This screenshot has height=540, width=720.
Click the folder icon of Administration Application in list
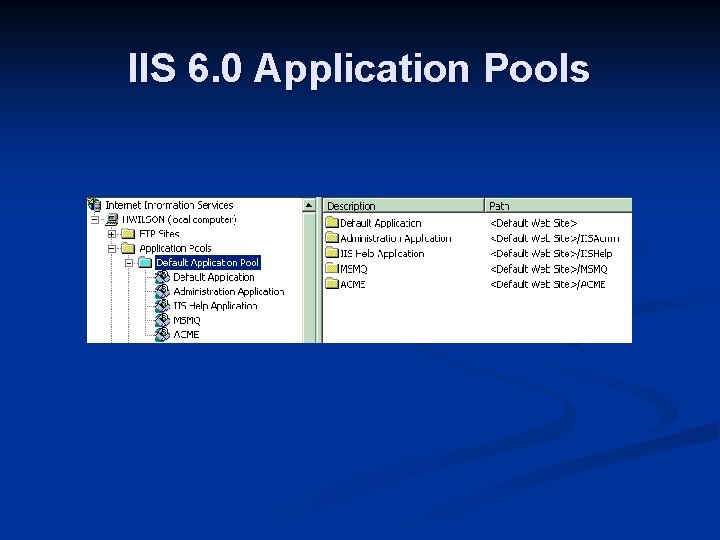tap(332, 238)
